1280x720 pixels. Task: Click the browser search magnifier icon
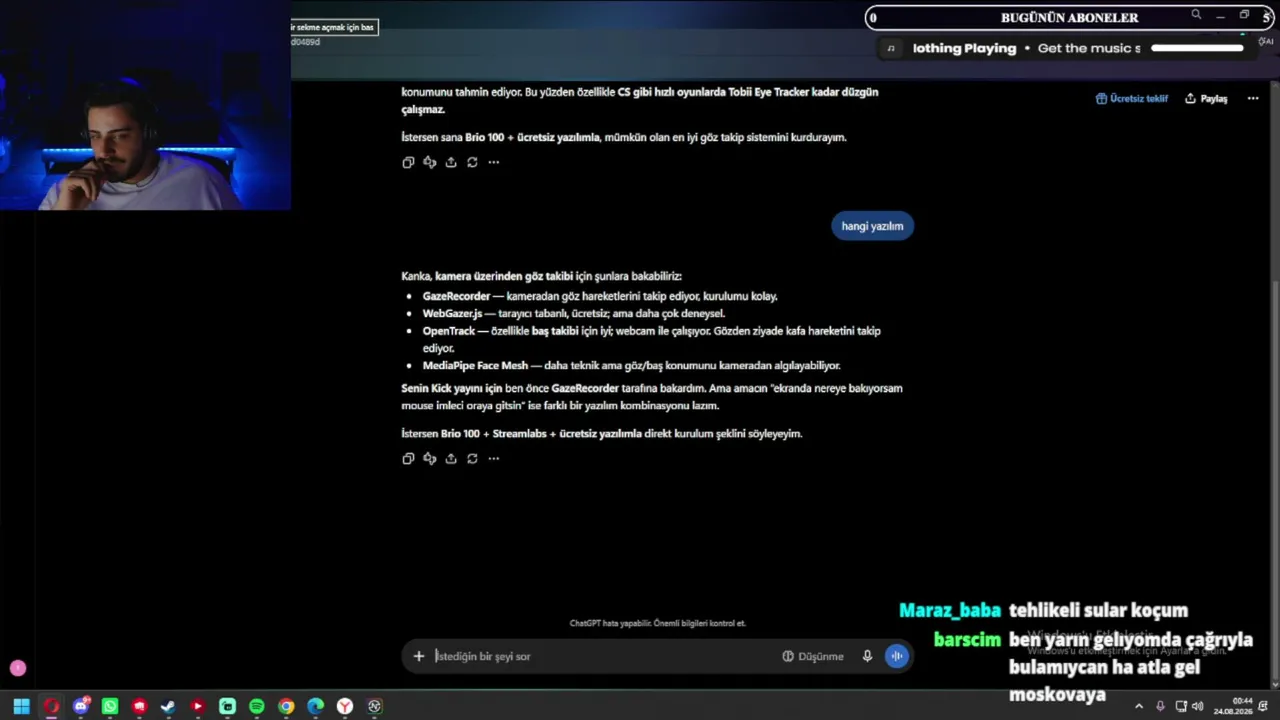tap(1196, 15)
